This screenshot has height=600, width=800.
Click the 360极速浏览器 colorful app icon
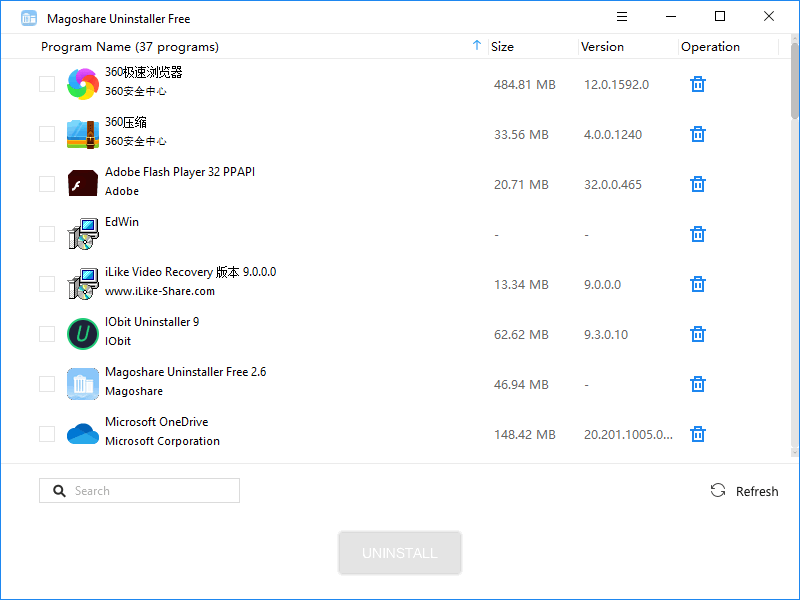coord(83,84)
